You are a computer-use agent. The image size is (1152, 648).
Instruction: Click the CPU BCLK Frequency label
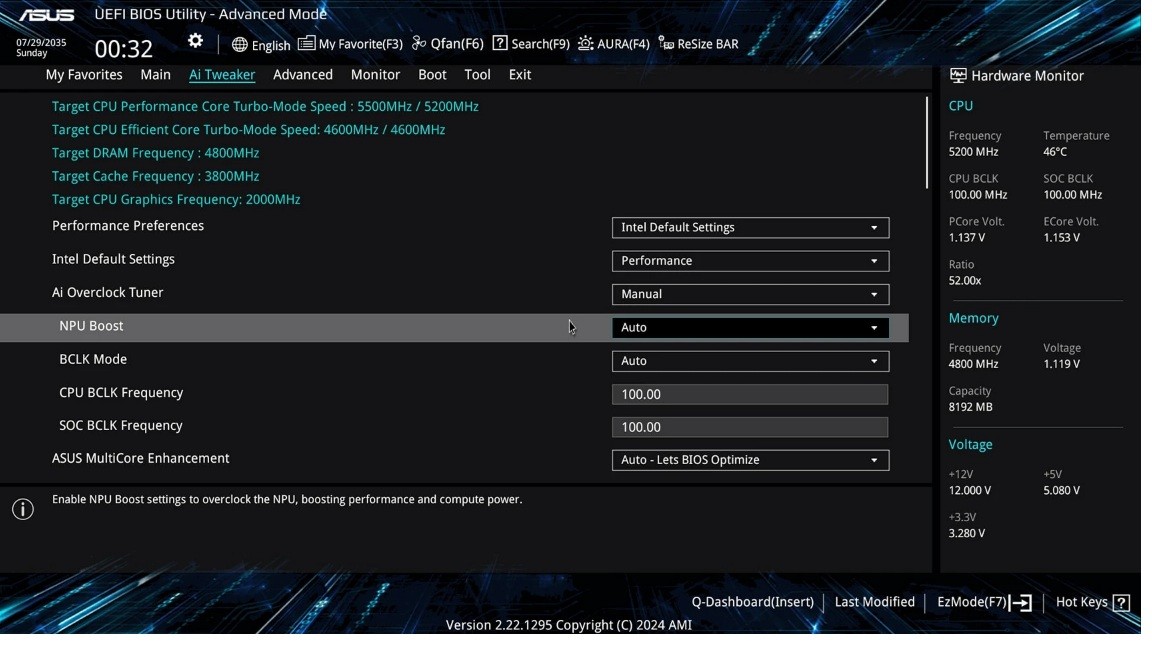tap(121, 393)
